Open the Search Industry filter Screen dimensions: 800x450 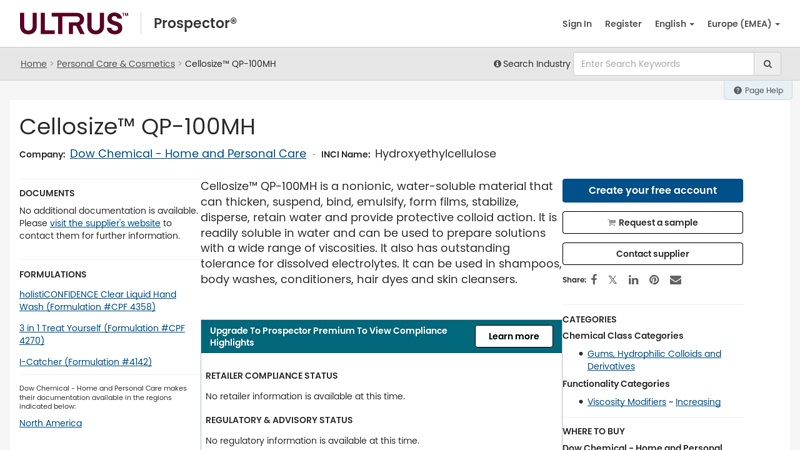pos(532,64)
